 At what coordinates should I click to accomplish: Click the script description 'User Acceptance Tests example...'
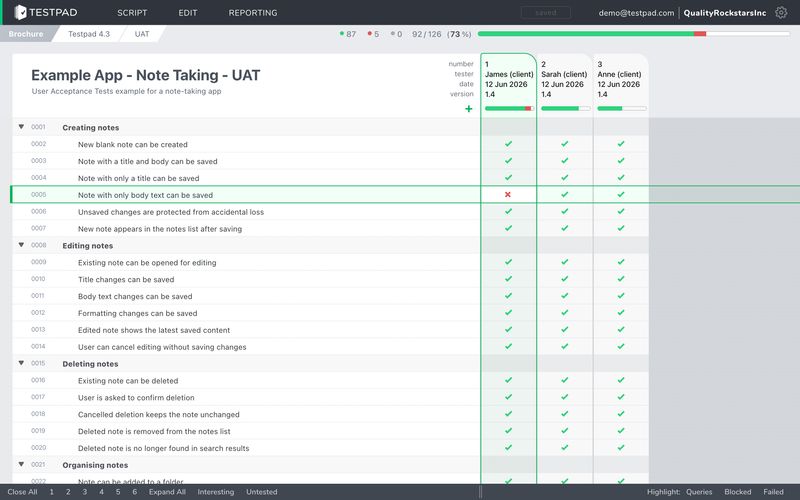127,91
